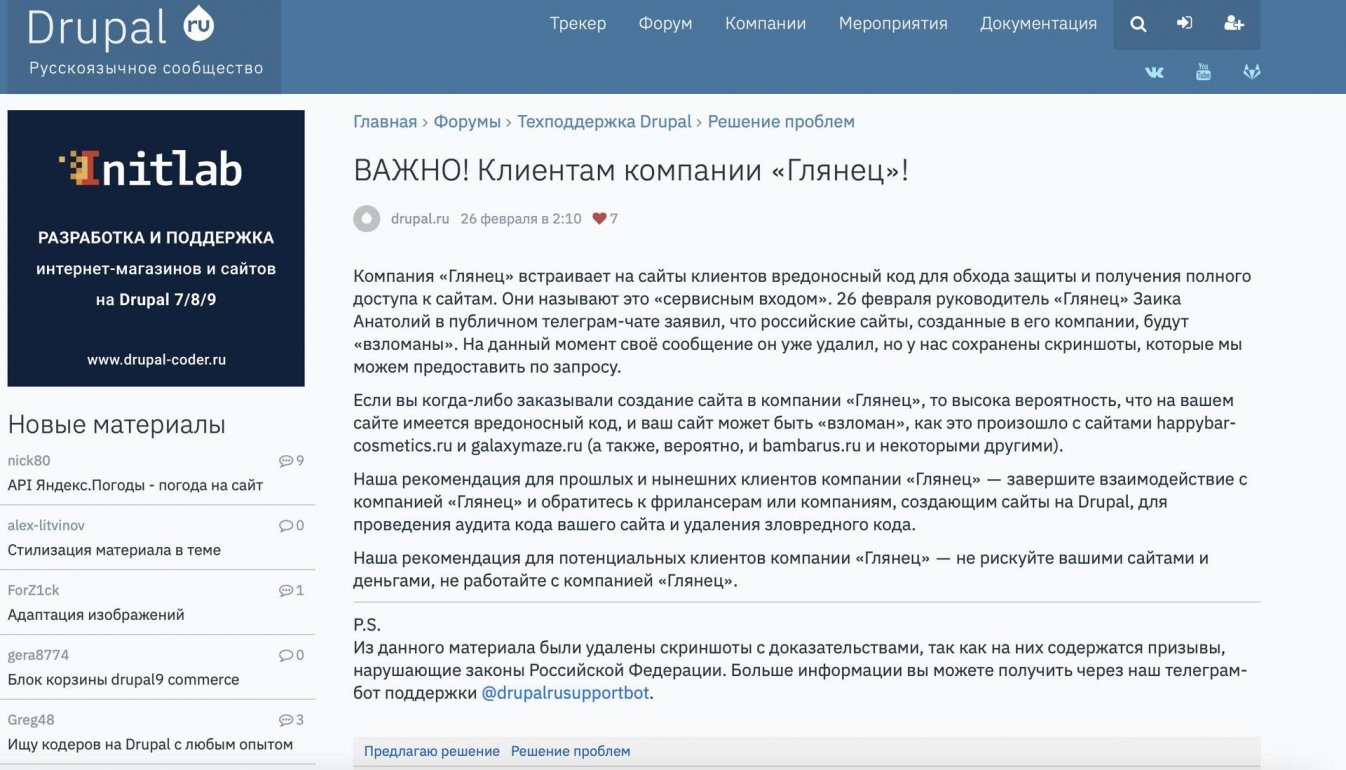Image resolution: width=1346 pixels, height=770 pixels.
Task: Click the post author avatar
Action: pos(367,219)
